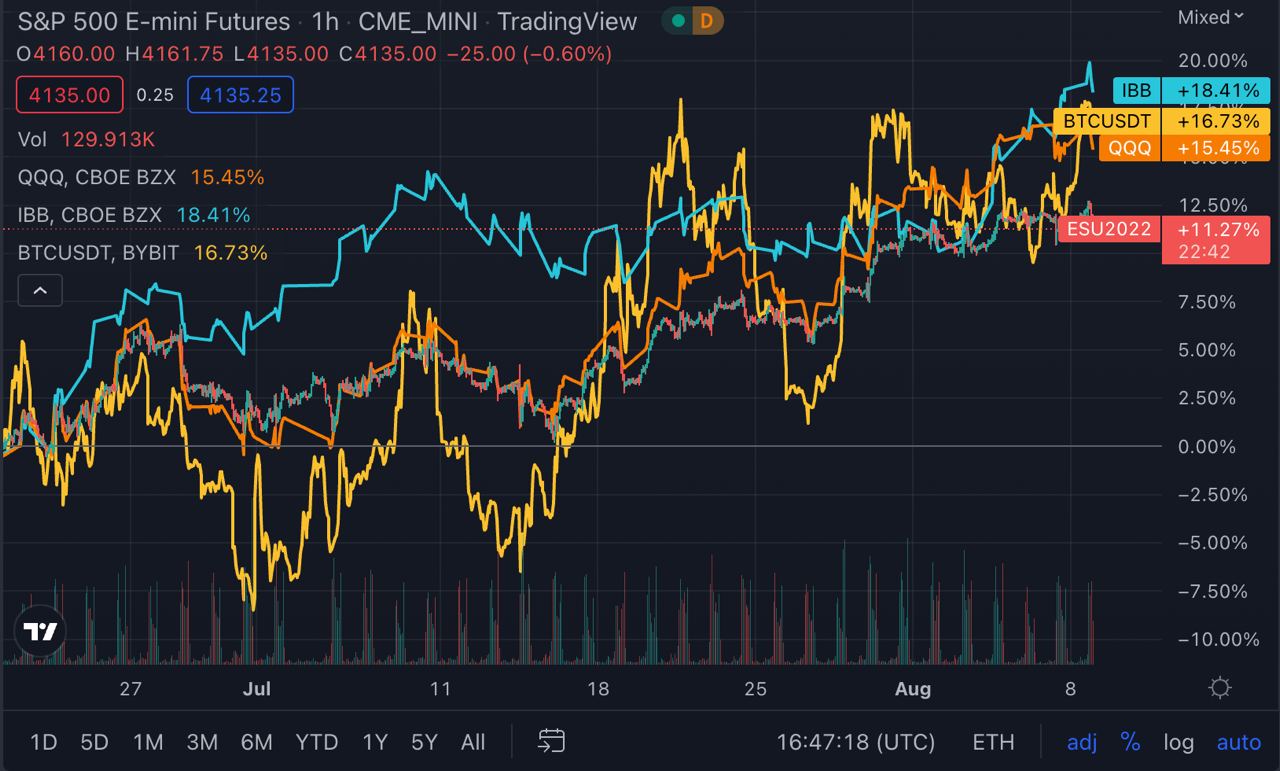Select the 5D time range
Viewport: 1280px width, 771px height.
pyautogui.click(x=94, y=742)
